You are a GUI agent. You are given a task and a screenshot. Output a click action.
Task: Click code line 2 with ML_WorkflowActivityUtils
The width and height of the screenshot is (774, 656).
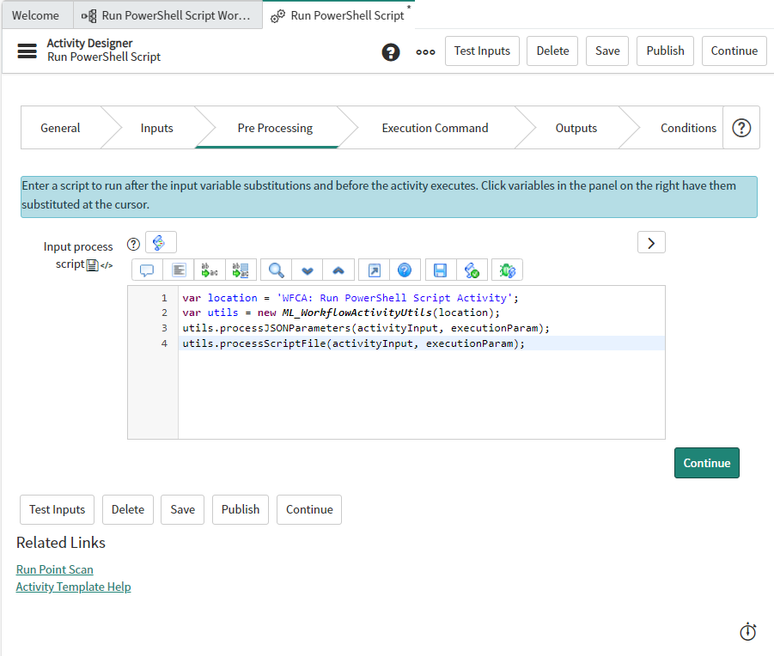341,313
